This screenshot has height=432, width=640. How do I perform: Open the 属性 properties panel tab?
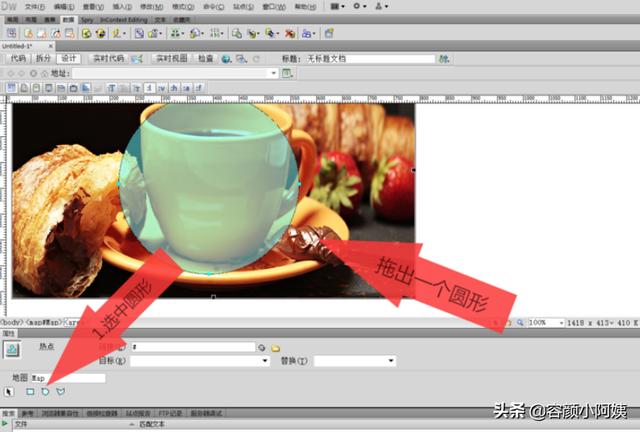pyautogui.click(x=8, y=334)
